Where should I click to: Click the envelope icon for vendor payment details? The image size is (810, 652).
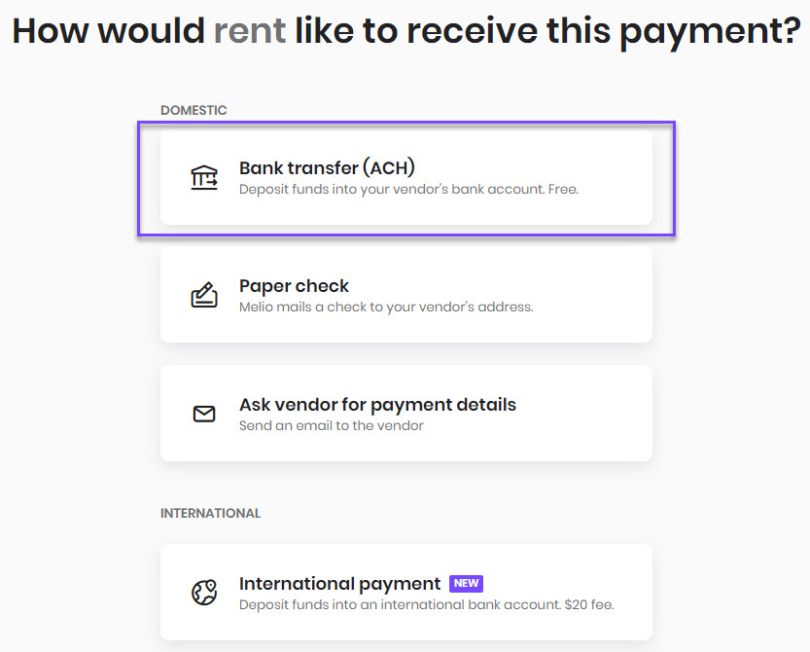(204, 413)
